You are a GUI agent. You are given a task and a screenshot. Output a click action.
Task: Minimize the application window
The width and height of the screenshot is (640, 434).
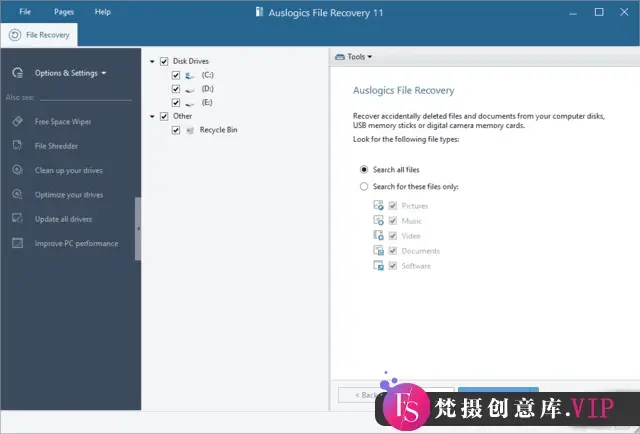[x=573, y=13]
